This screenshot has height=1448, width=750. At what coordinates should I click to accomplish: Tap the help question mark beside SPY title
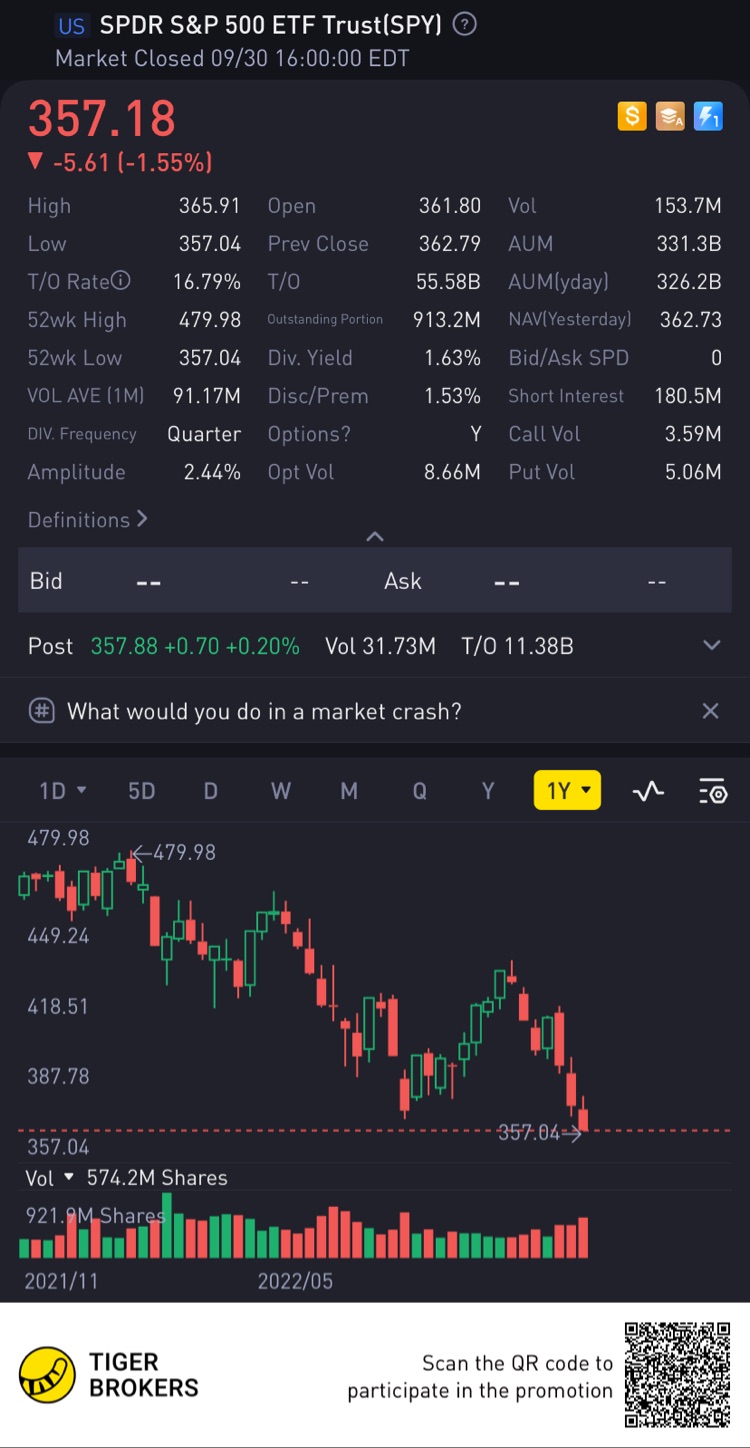point(465,25)
